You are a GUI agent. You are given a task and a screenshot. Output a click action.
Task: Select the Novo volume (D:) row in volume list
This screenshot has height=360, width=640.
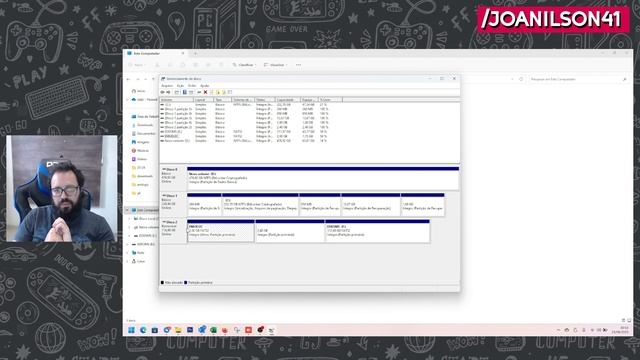(251, 141)
